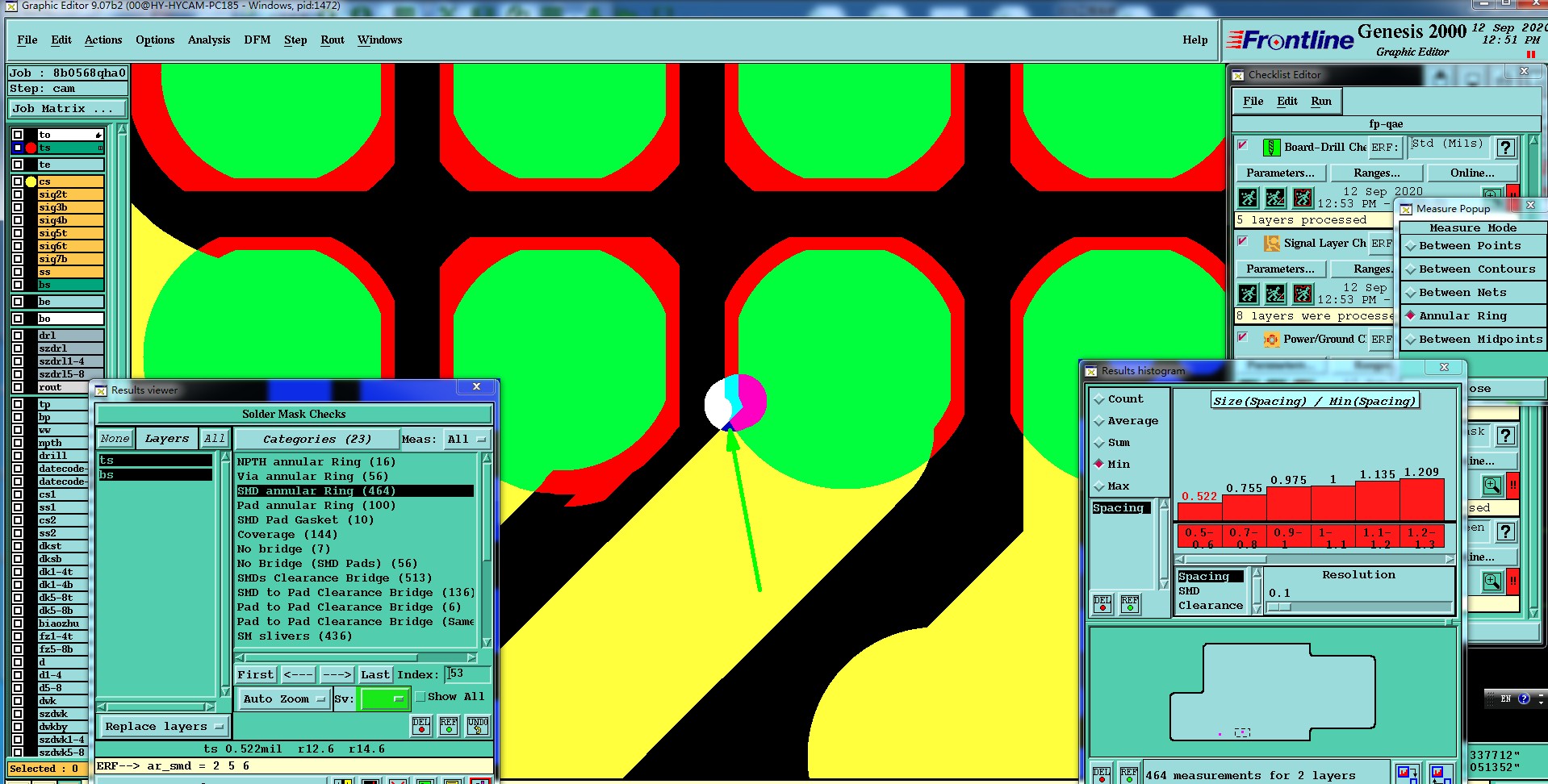Click Parameters button under Board-Drill Check
1548x784 pixels.
(1280, 173)
